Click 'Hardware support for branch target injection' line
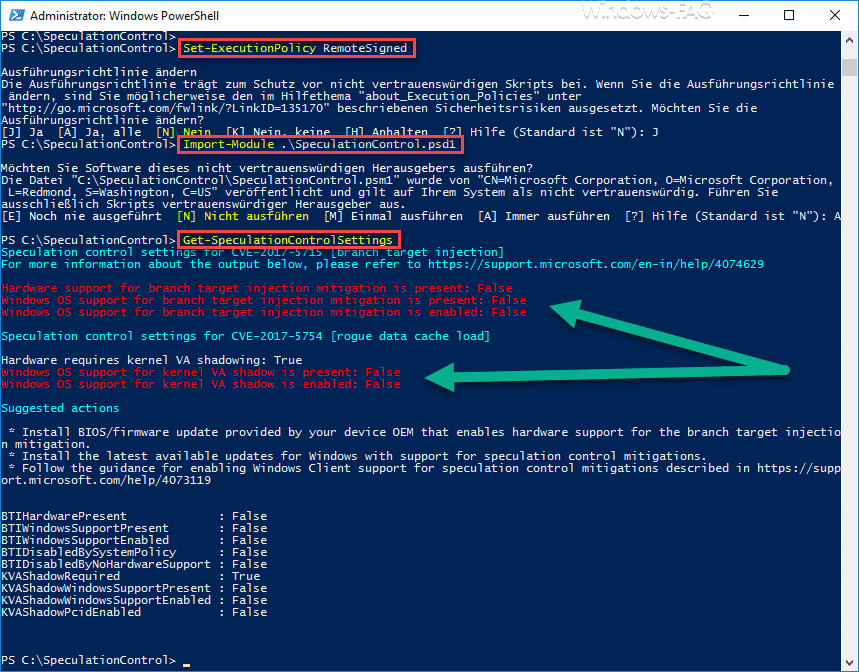The width and height of the screenshot is (859, 672). 256,288
